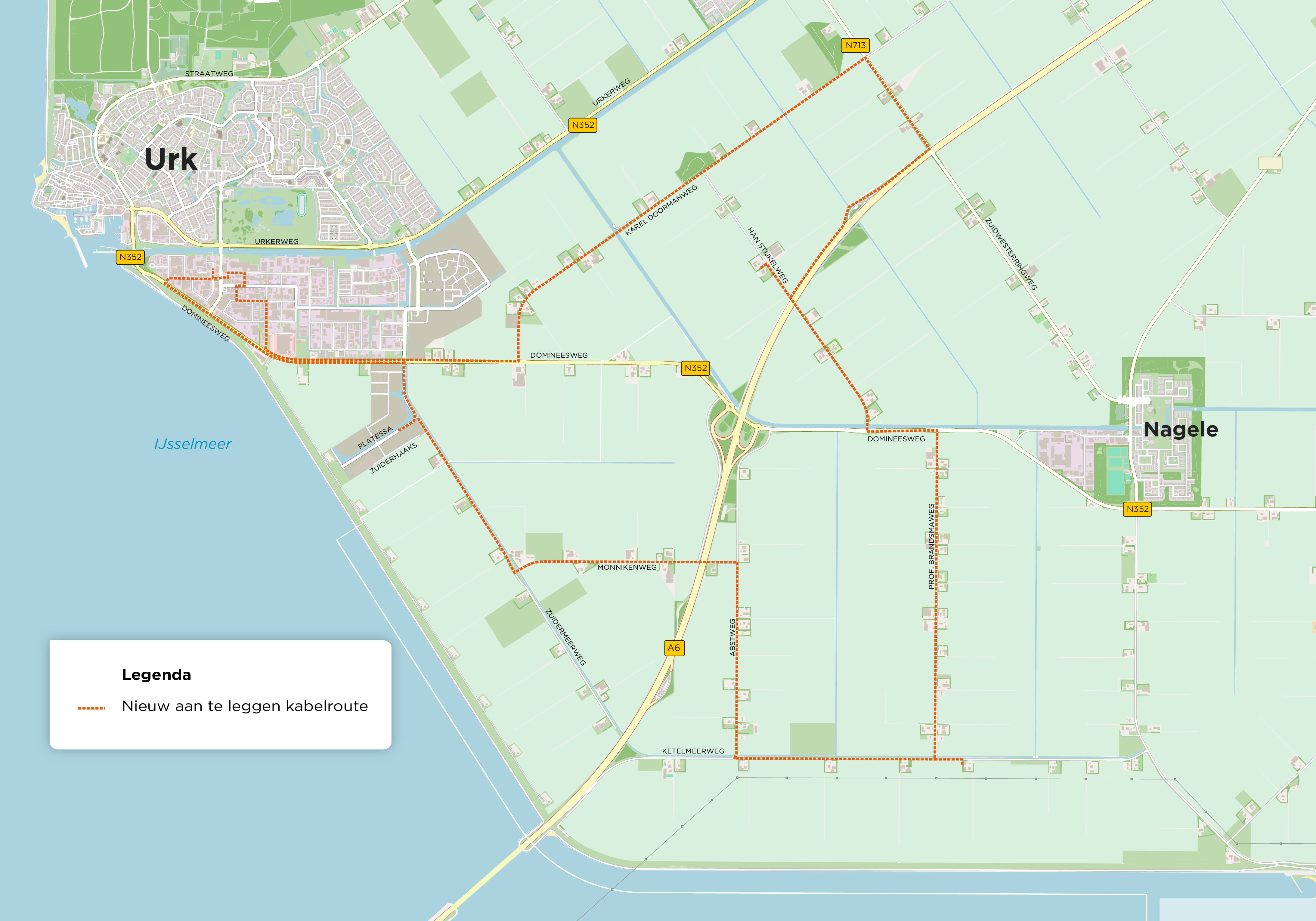Click the N352 shield right of central Domineesweg label
This screenshot has width=1316, height=921.
696,368
